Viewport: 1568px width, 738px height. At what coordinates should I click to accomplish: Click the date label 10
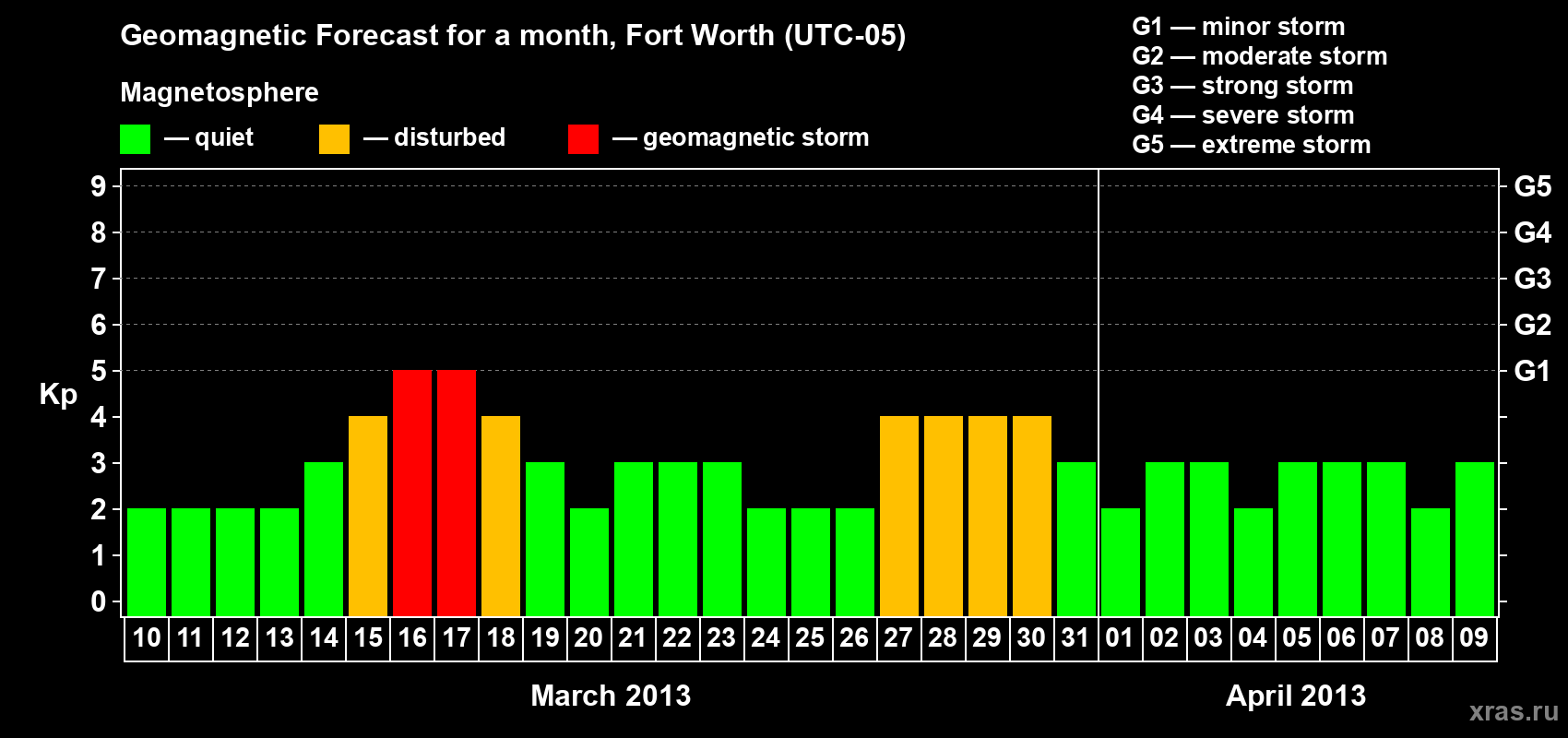point(147,637)
